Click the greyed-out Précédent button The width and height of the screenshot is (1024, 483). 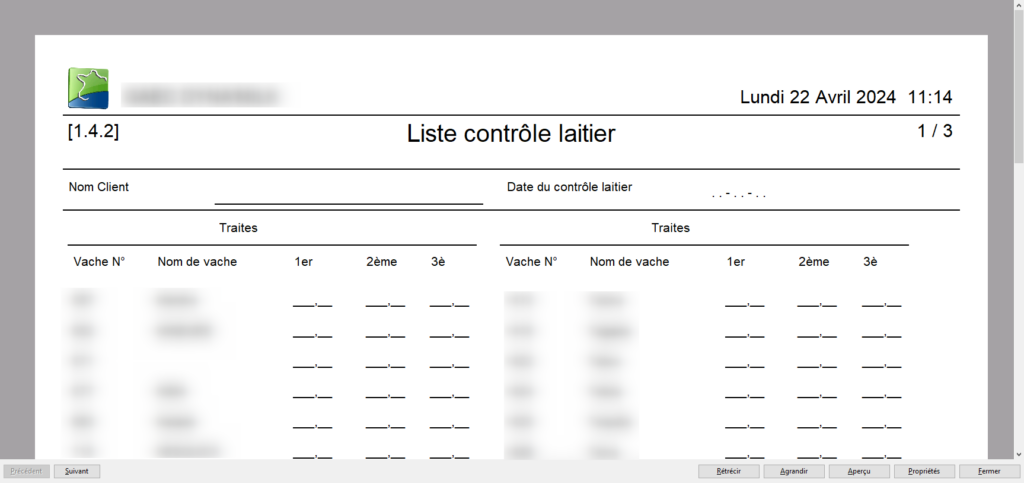pos(26,471)
